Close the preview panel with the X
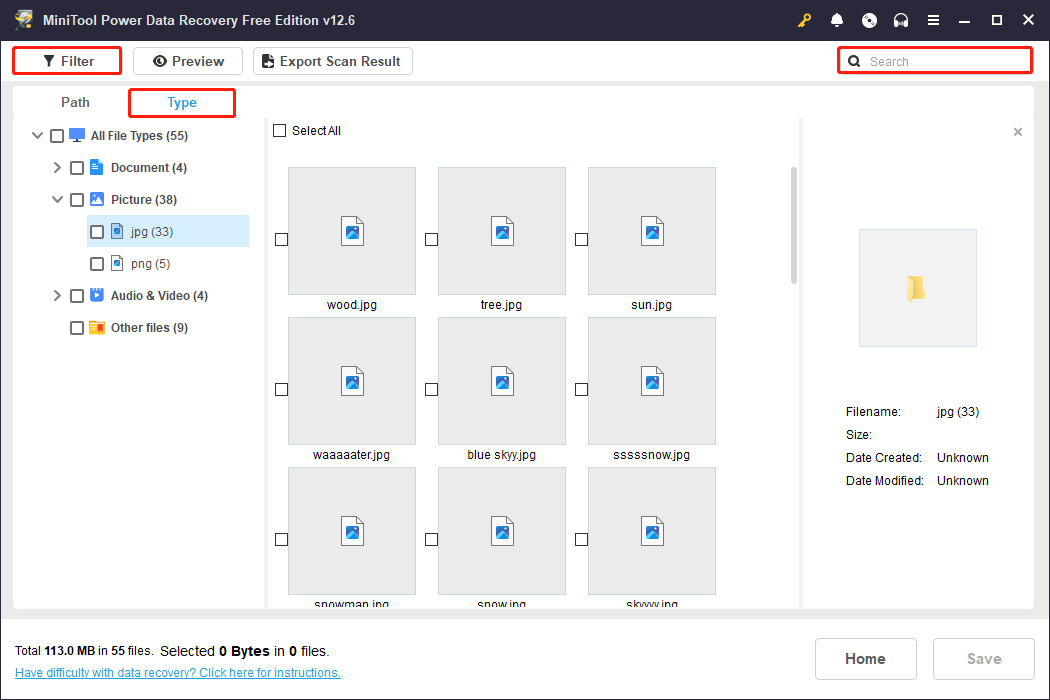The image size is (1050, 700). click(x=1018, y=132)
